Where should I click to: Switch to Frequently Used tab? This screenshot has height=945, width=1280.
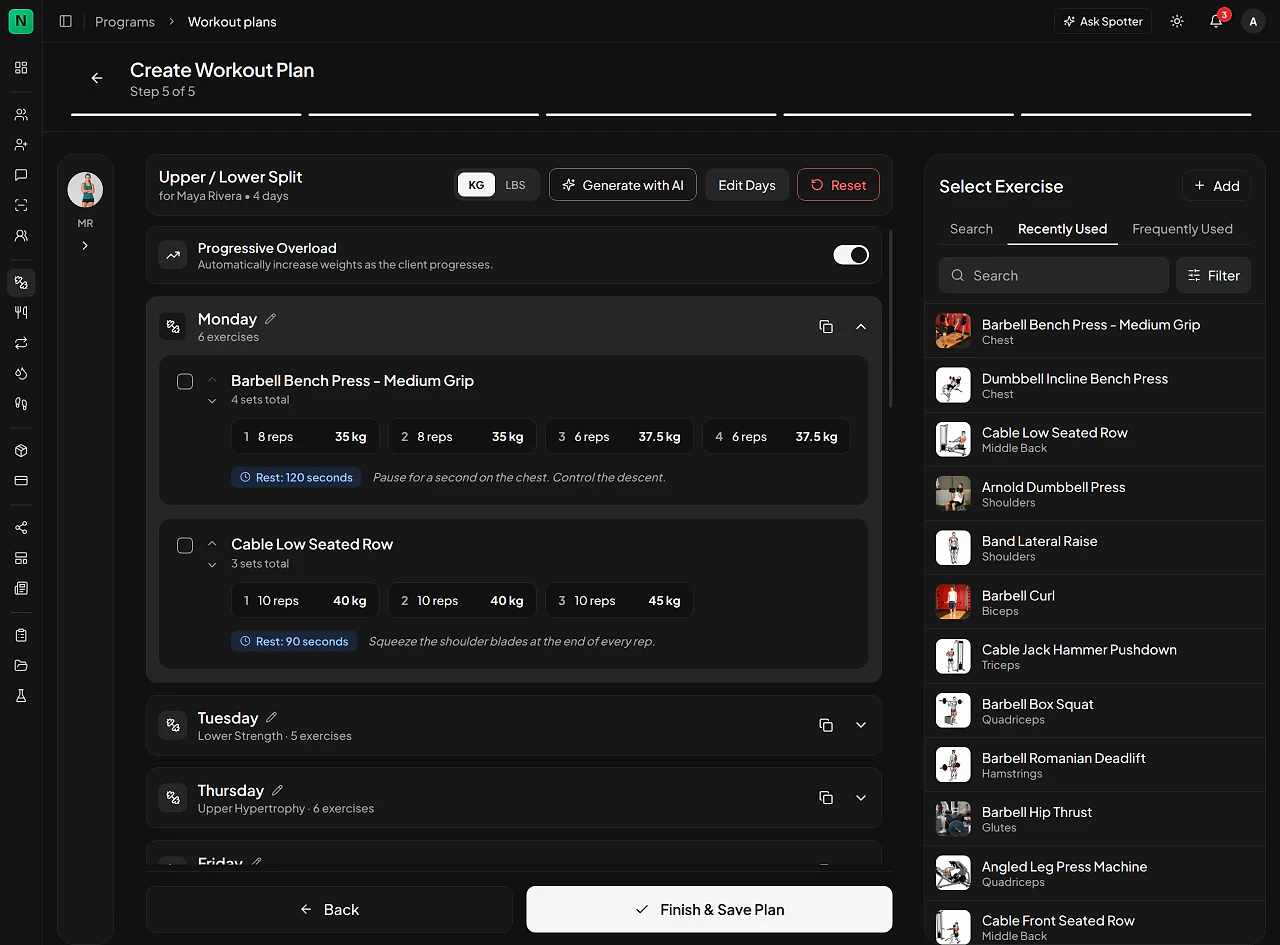click(1182, 229)
